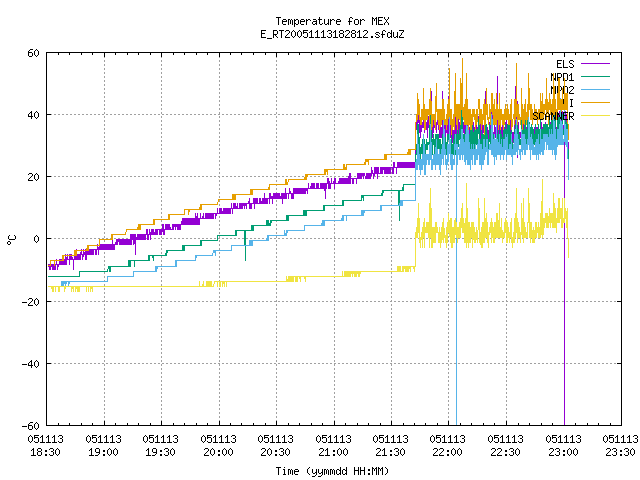
Task: Click the y-axis tick label -40
Action: 30,364
